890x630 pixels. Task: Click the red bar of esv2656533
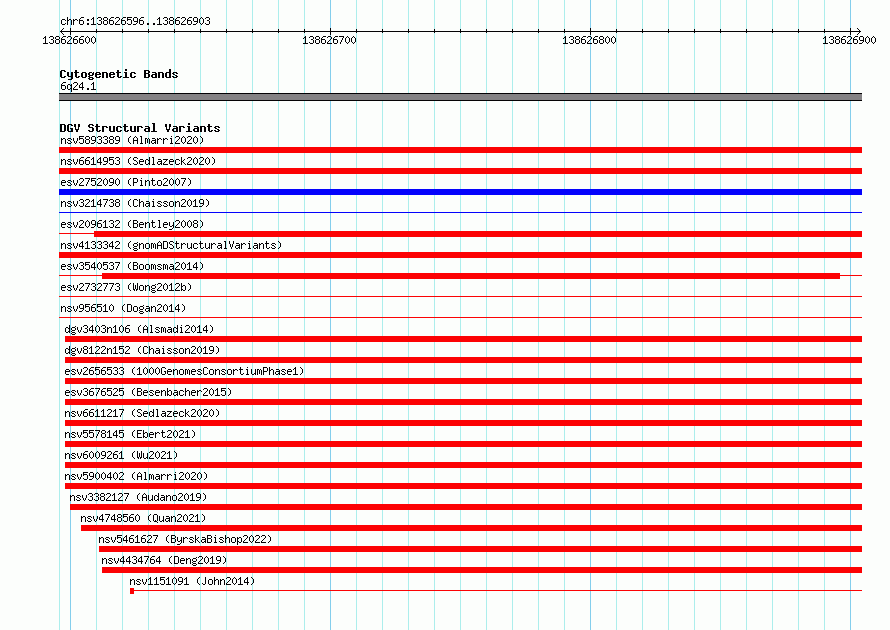(x=463, y=381)
